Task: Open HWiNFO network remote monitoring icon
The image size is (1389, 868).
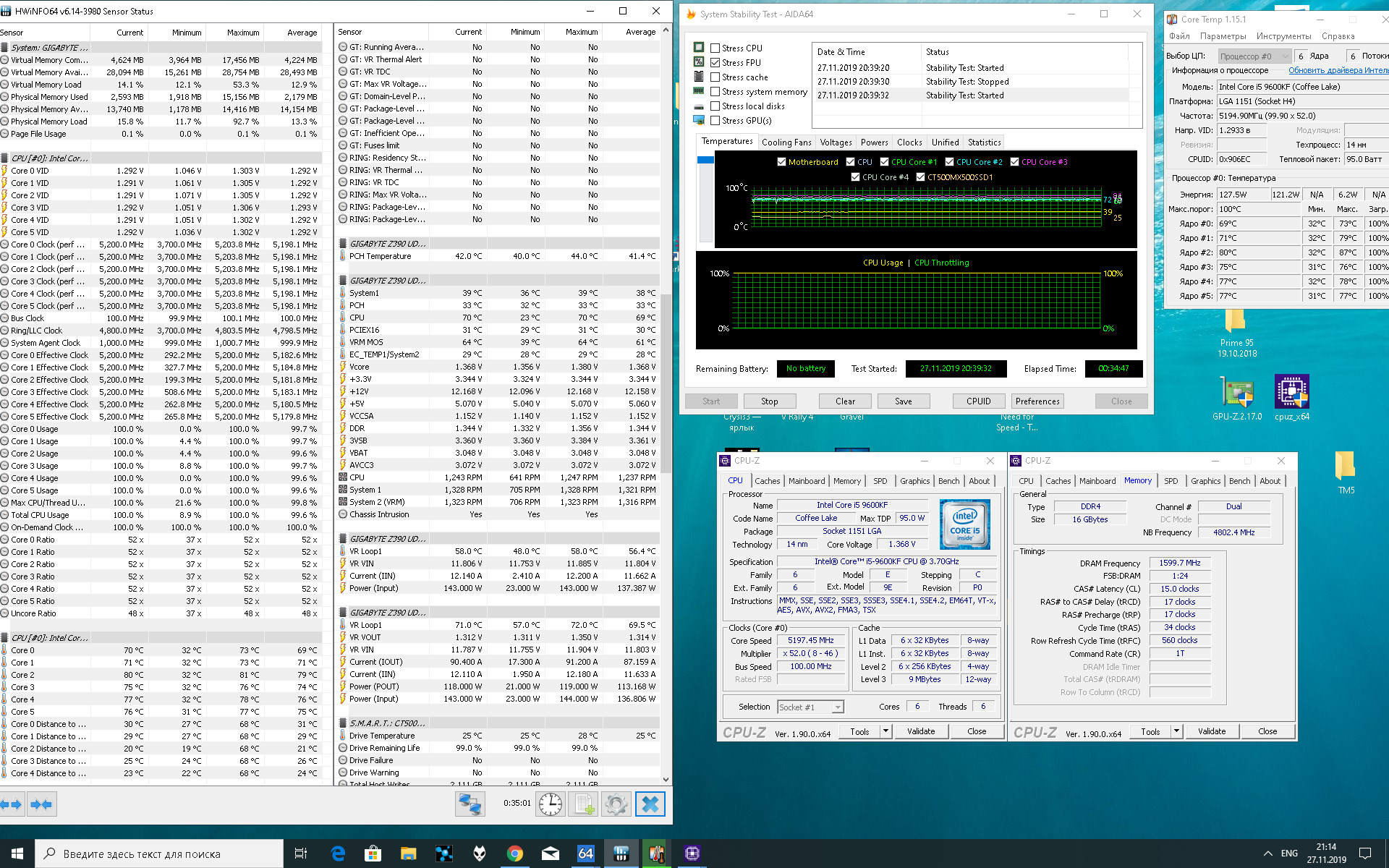Action: 470,804
